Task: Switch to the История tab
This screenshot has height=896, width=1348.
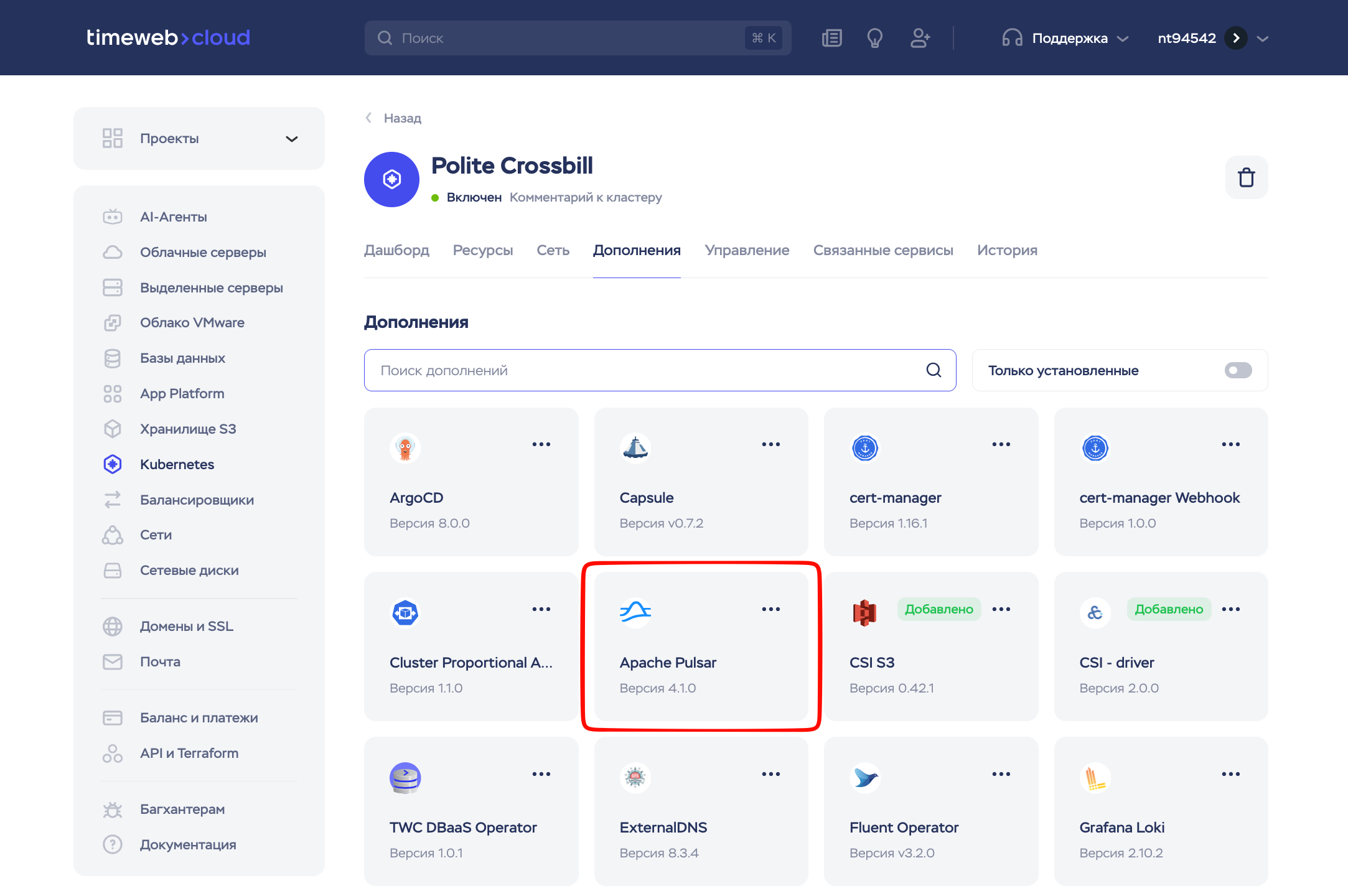Action: (1006, 250)
